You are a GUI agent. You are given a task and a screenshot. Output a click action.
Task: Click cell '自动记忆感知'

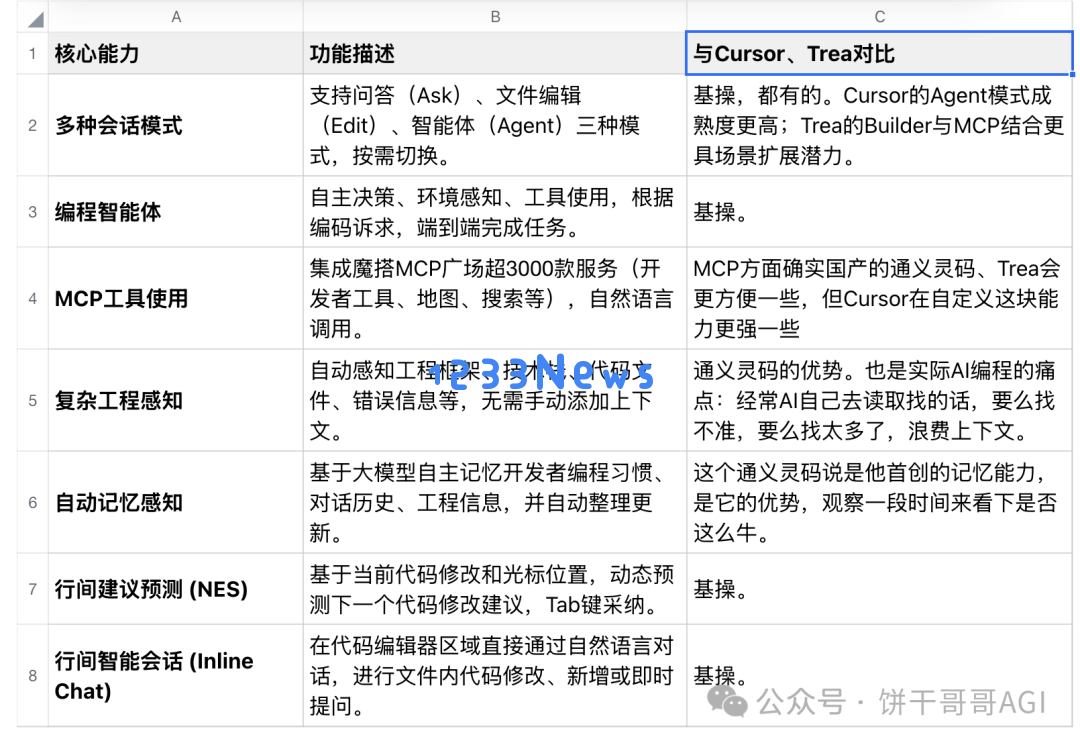coord(176,503)
